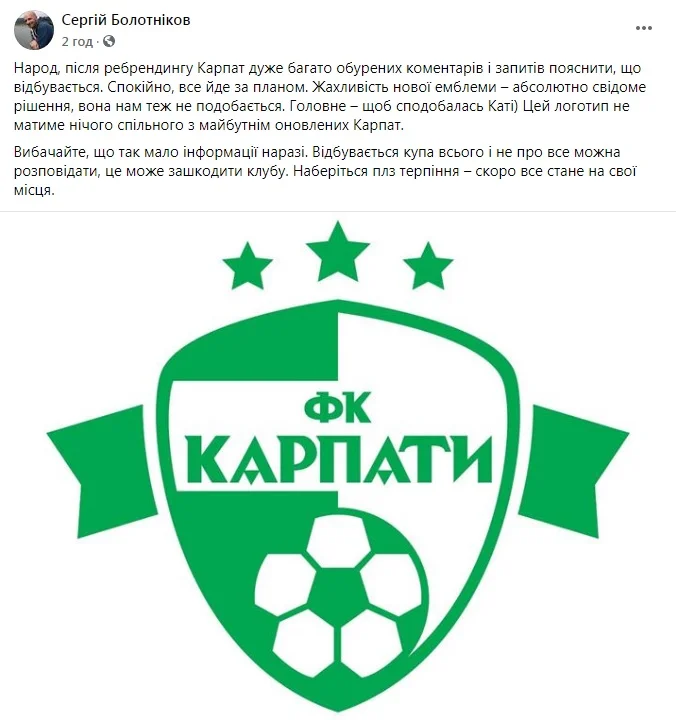Click the right green star above the shield
This screenshot has height=720, width=676.
428,266
